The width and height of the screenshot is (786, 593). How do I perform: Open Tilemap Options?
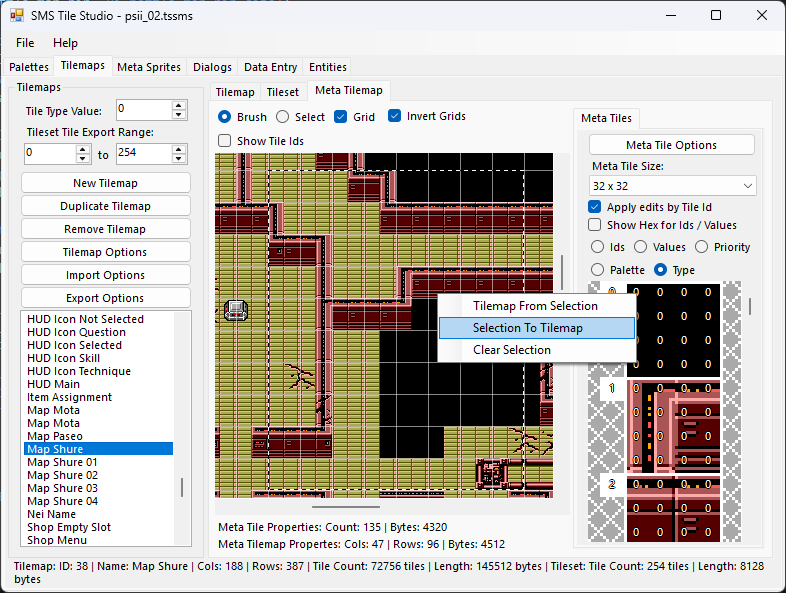coord(106,252)
